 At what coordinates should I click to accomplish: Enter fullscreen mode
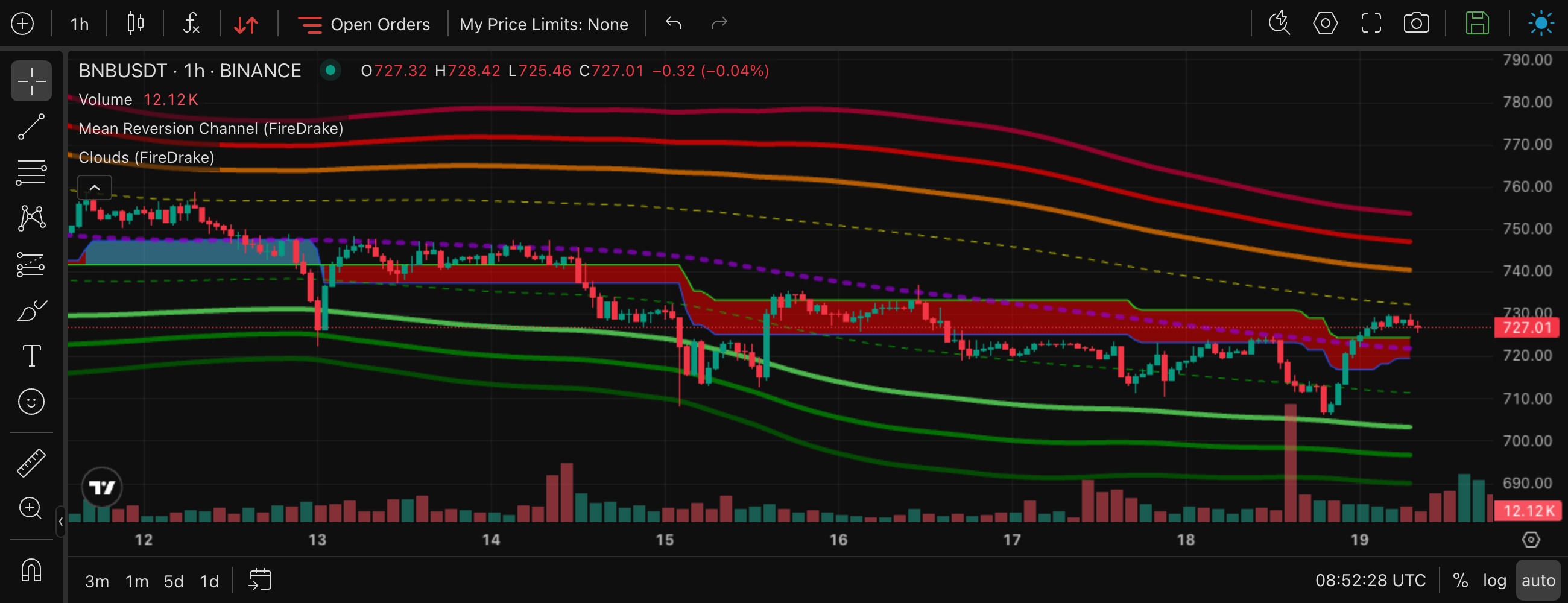[x=1371, y=24]
